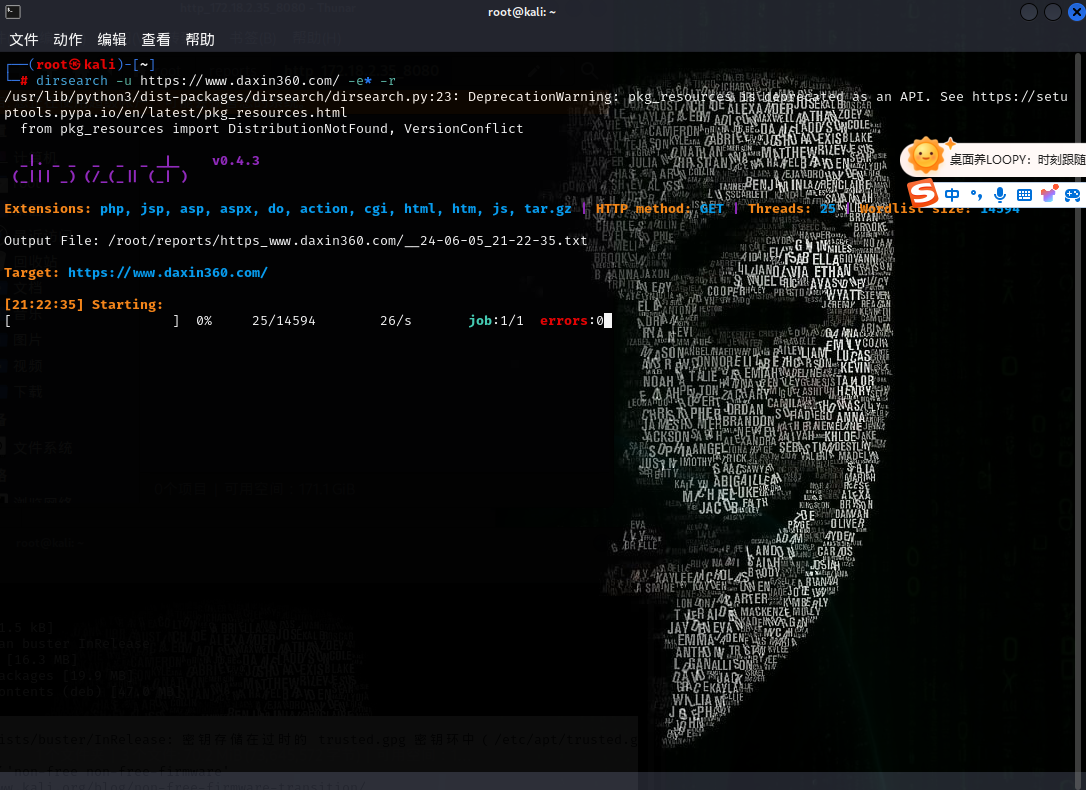Open the 动作 menu
This screenshot has width=1086, height=790.
[x=68, y=39]
